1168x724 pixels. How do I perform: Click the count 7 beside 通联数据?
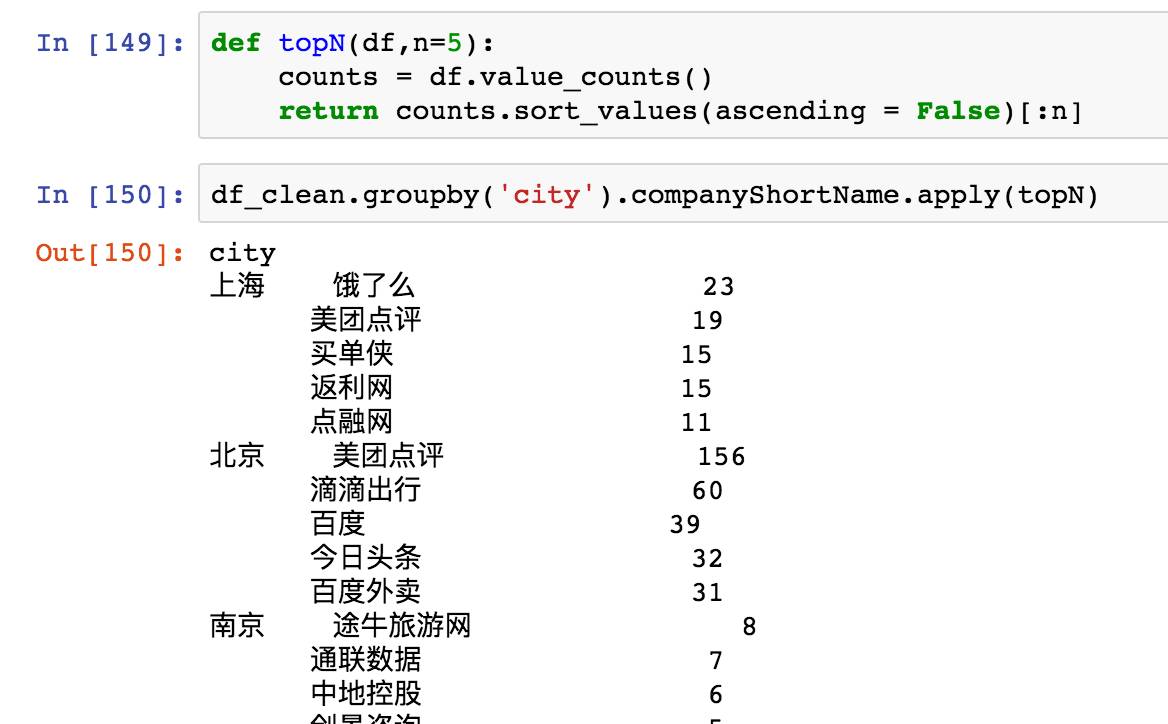tap(715, 661)
